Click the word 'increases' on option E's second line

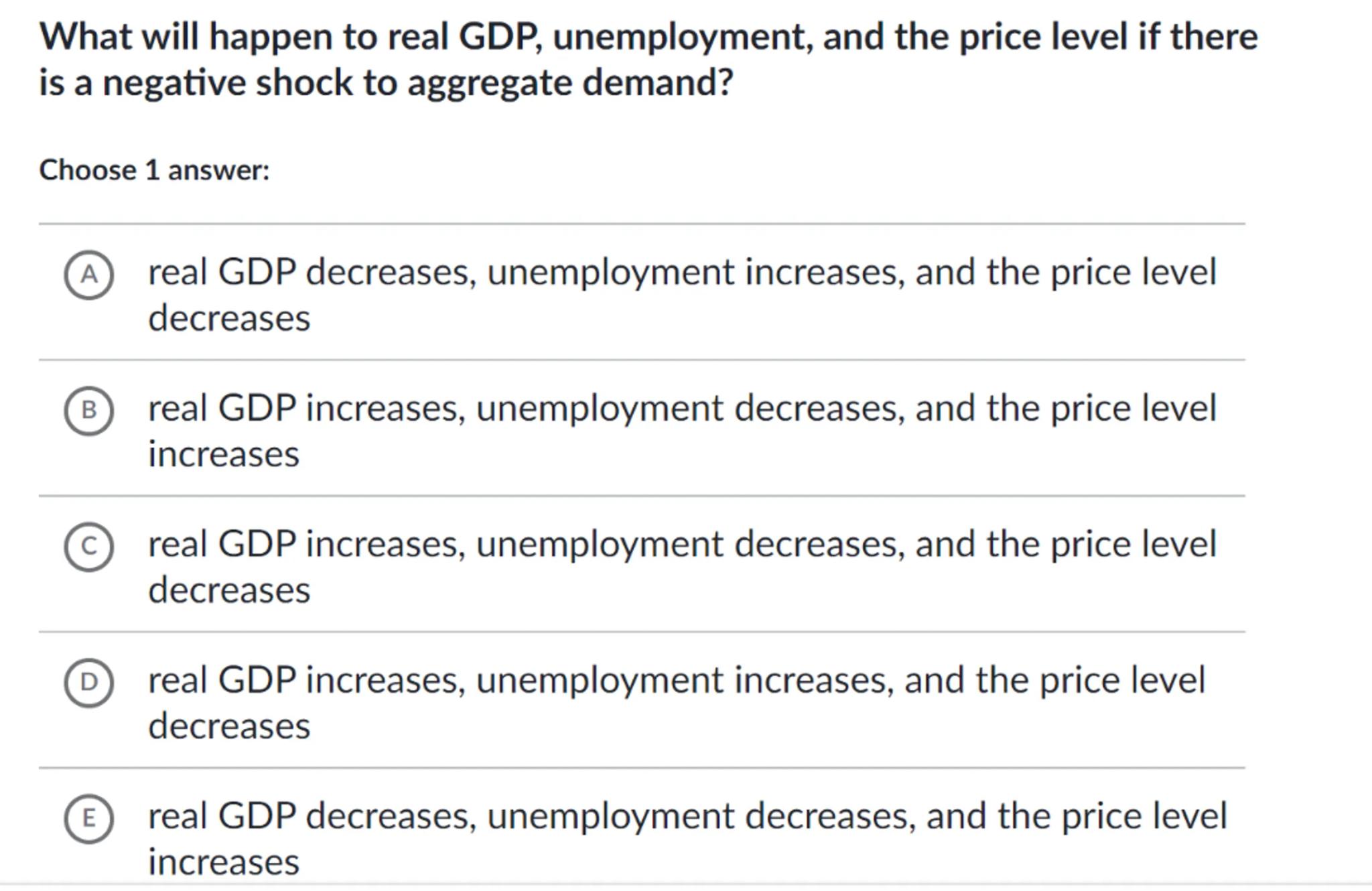click(x=224, y=862)
